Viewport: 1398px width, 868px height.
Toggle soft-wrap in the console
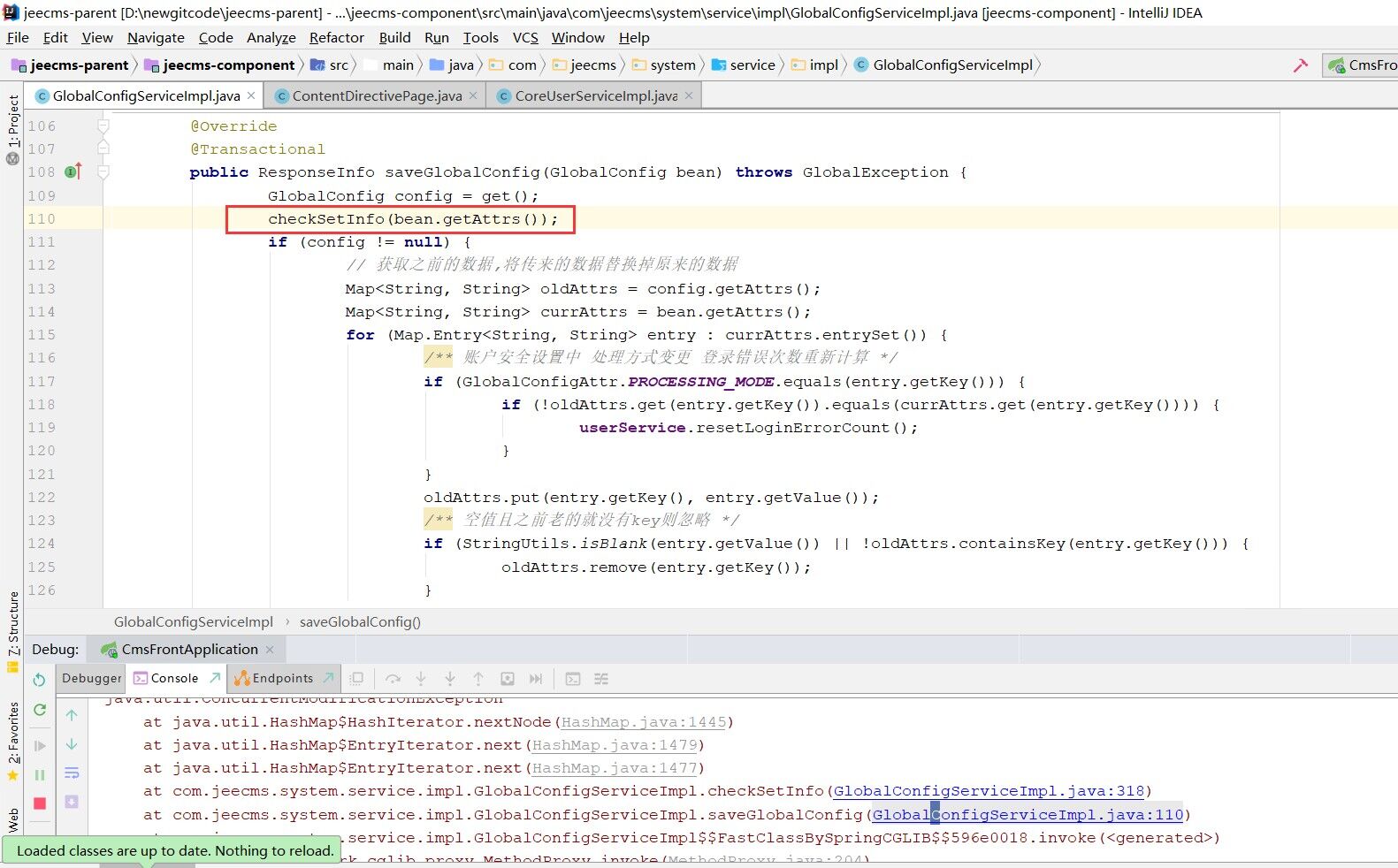point(72,773)
